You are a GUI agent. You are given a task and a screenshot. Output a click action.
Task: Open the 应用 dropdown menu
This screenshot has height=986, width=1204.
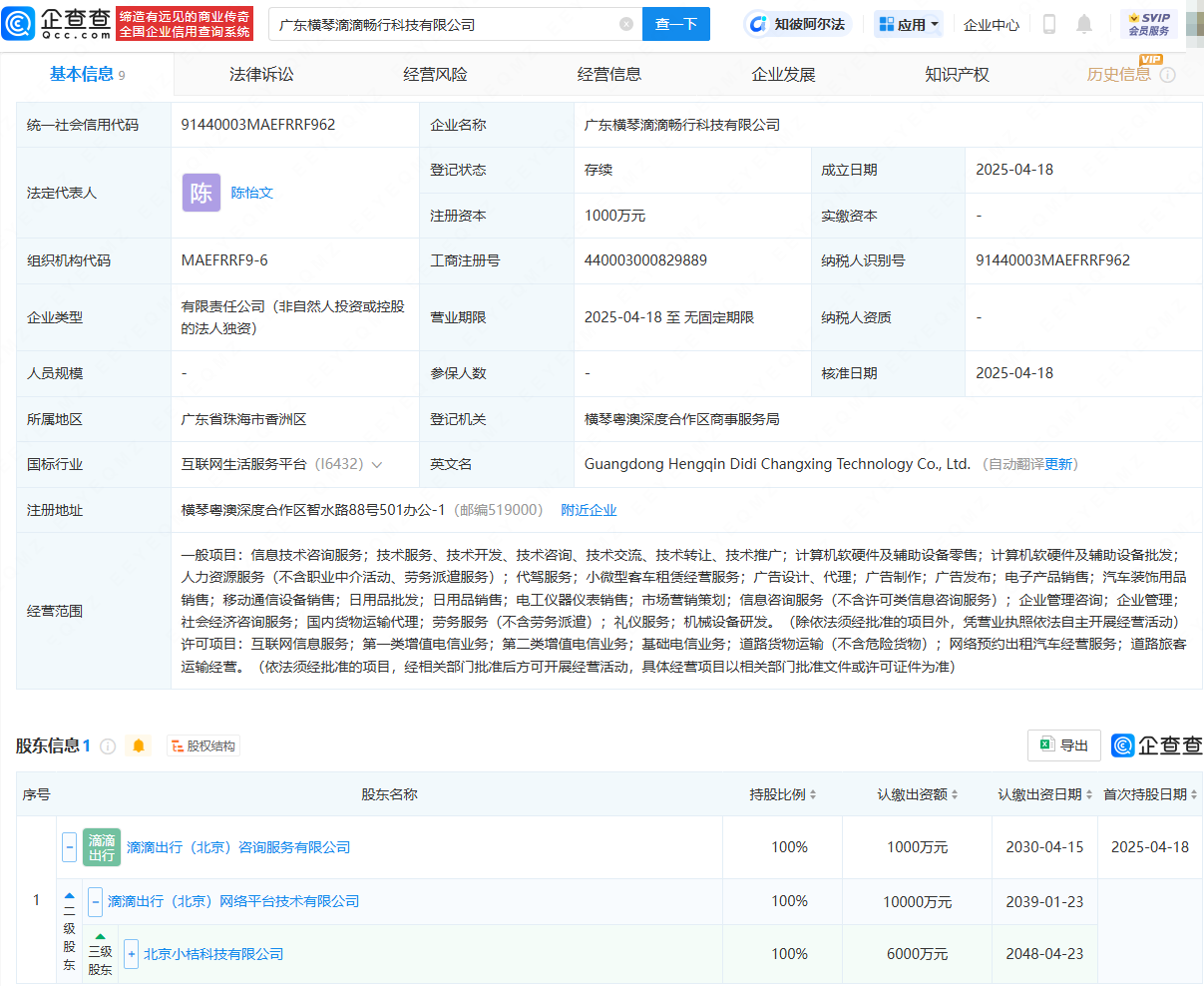[x=908, y=23]
